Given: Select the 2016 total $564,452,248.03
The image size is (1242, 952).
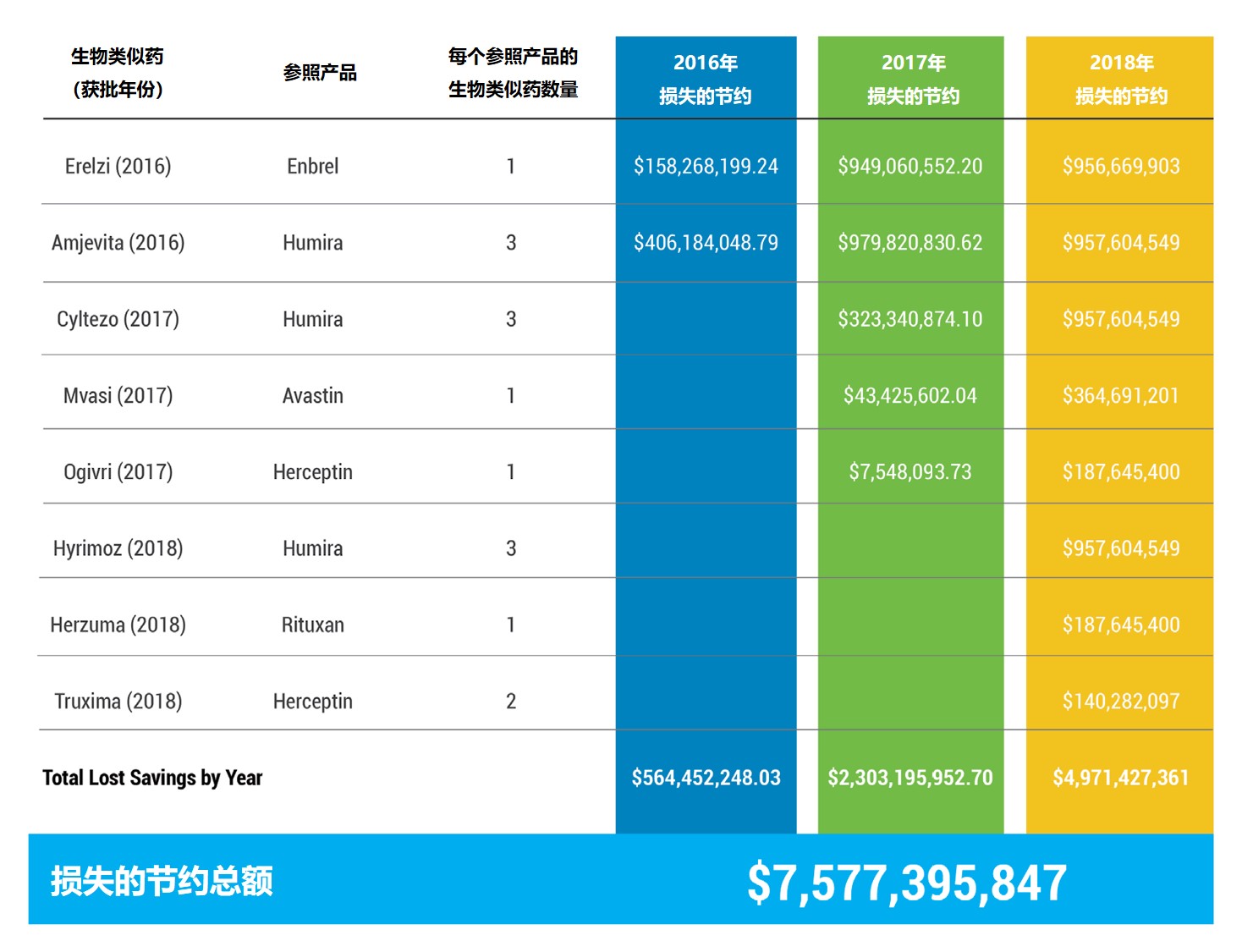Looking at the screenshot, I should tap(706, 778).
